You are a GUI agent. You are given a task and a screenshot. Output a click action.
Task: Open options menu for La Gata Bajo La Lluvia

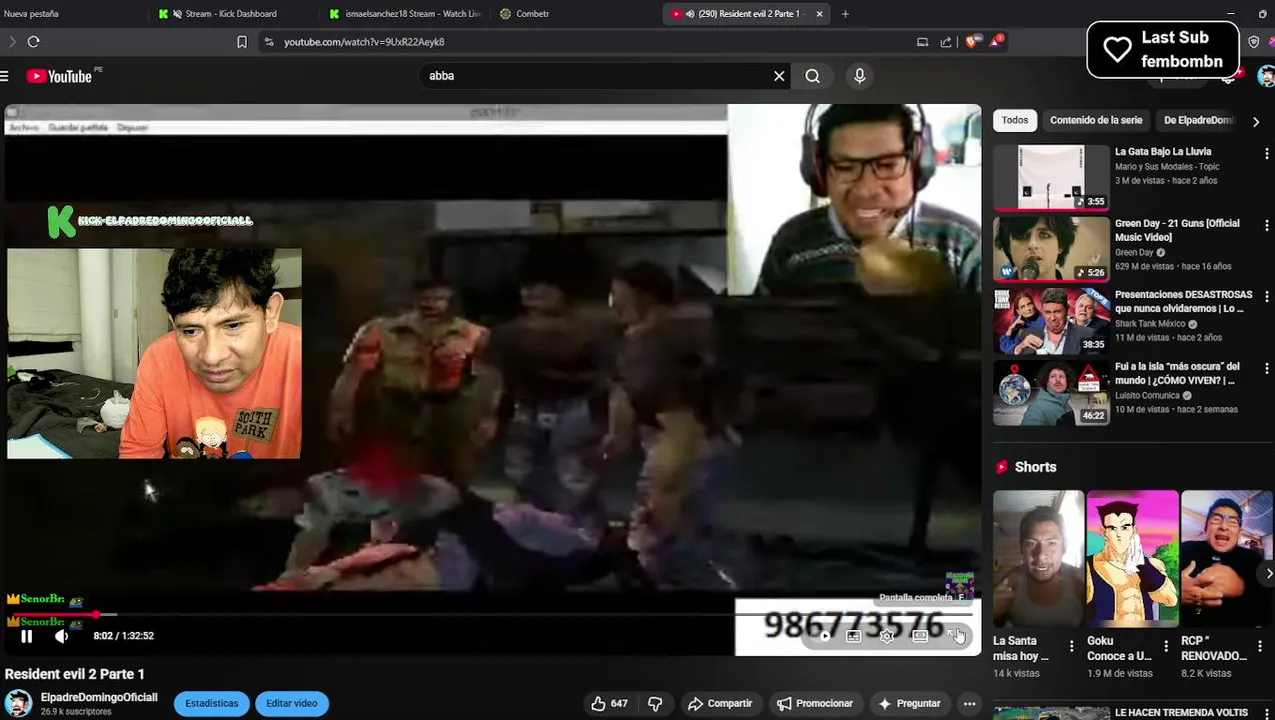pyautogui.click(x=1266, y=154)
